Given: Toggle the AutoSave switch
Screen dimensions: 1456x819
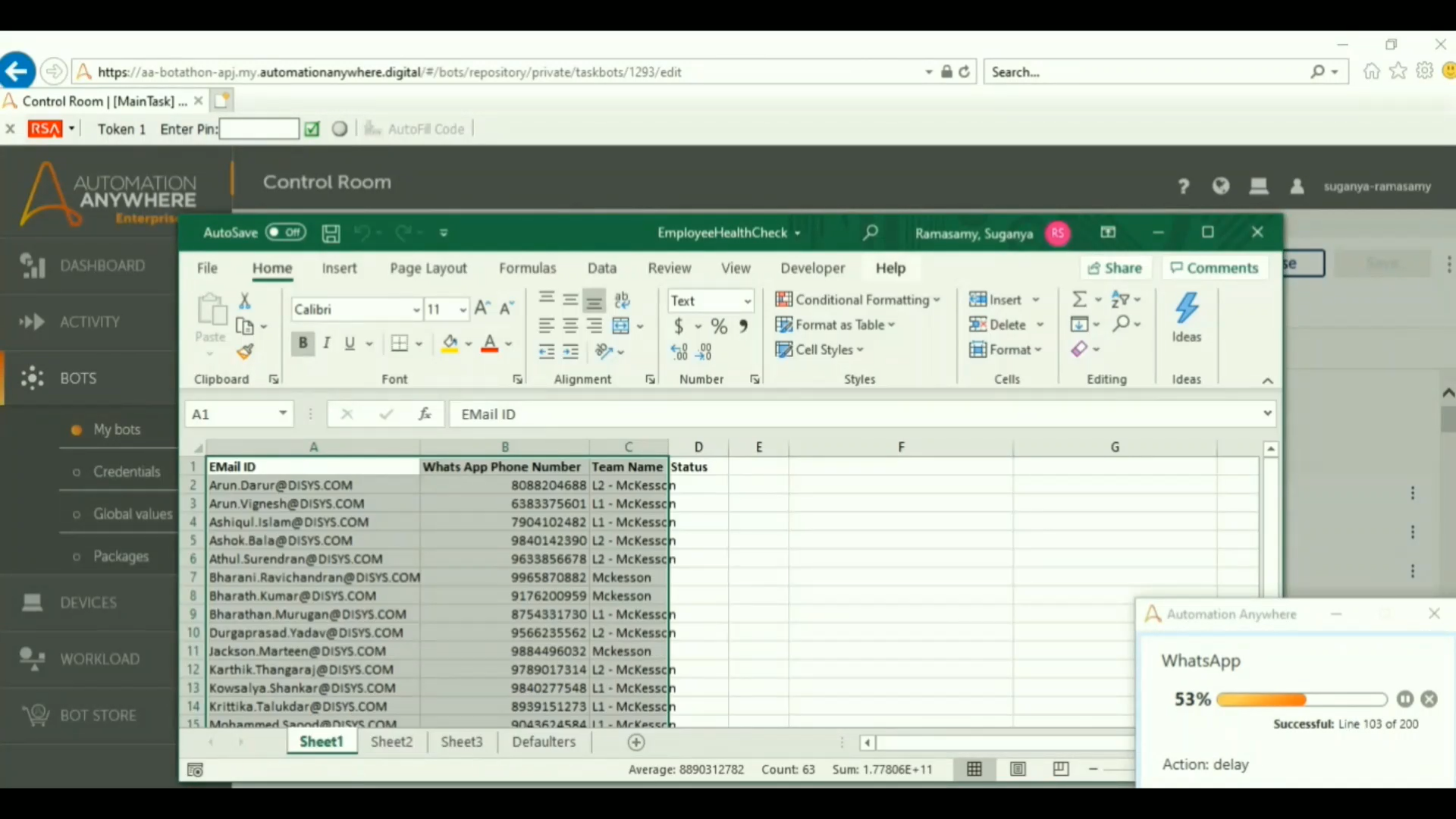Looking at the screenshot, I should tap(285, 232).
